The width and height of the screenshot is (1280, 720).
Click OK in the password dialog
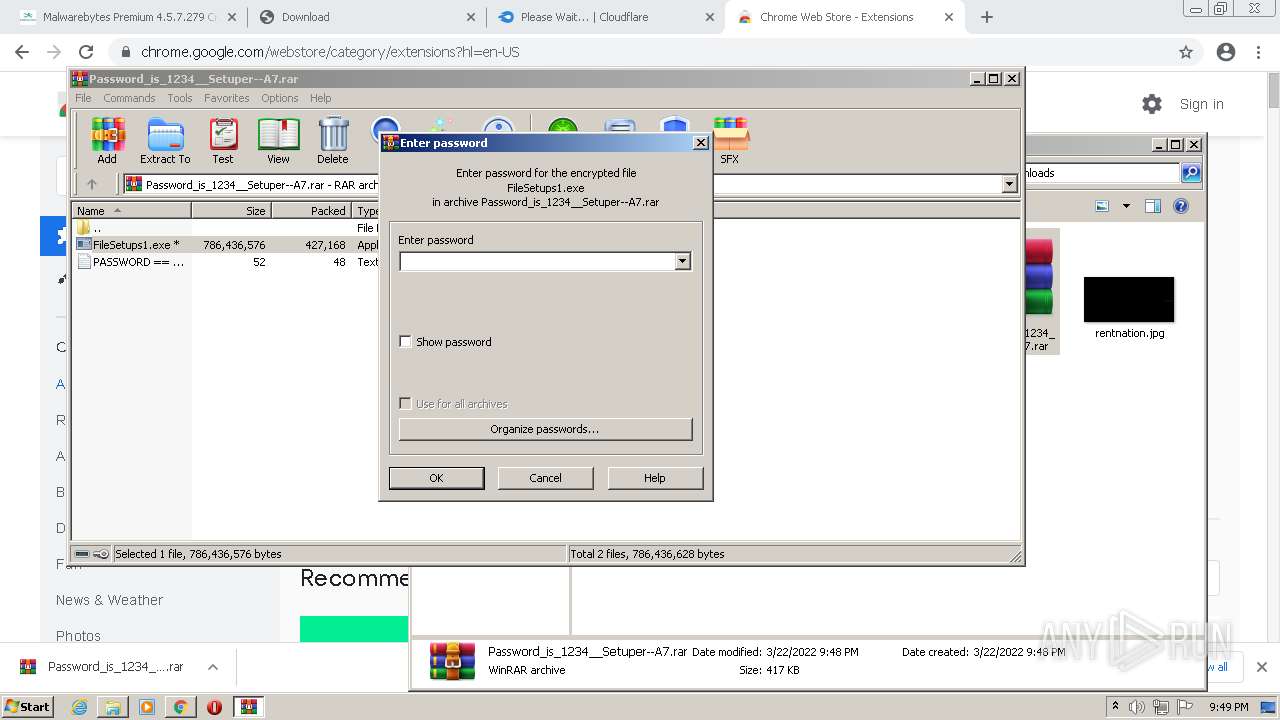click(x=436, y=478)
